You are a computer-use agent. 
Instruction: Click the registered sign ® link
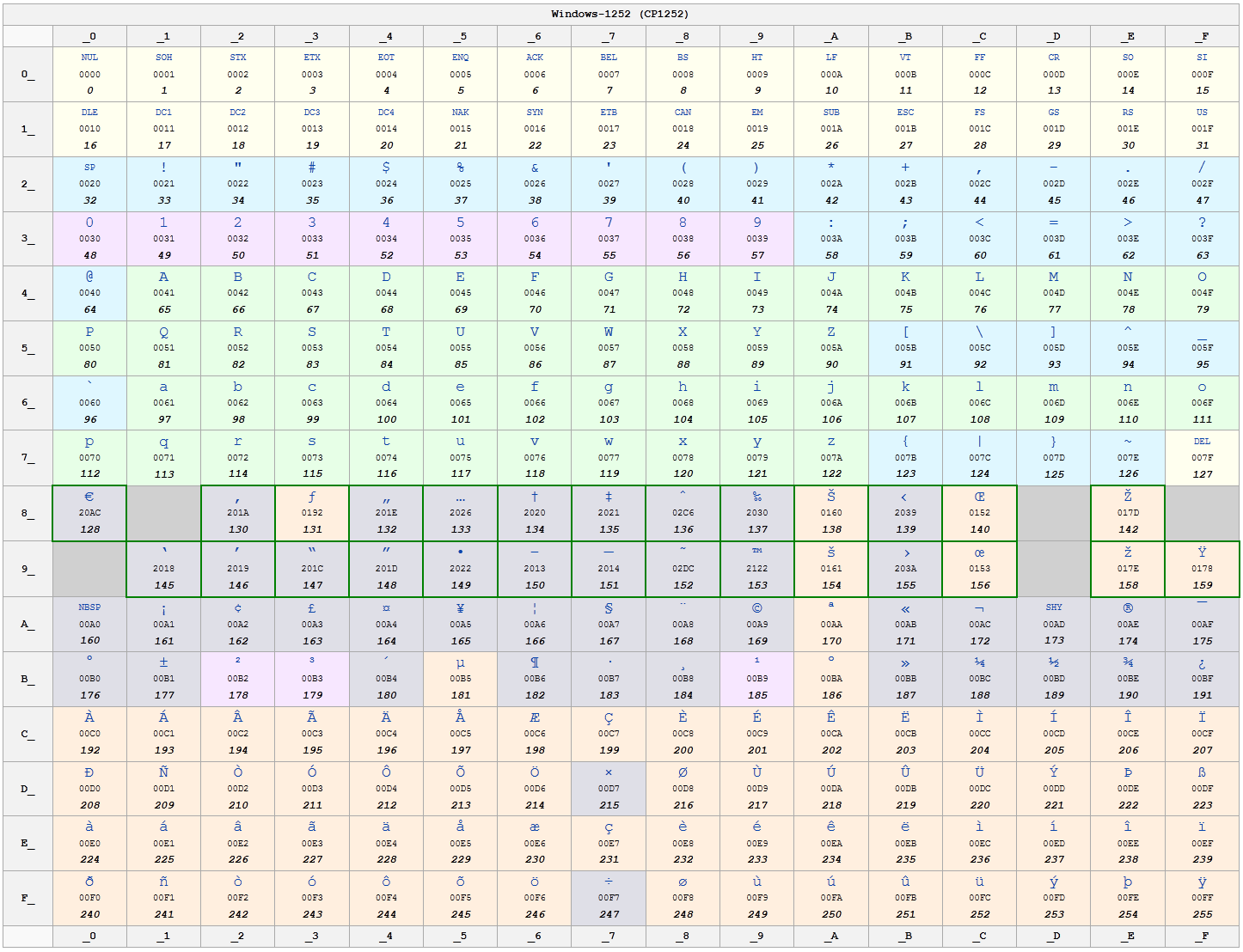[x=1128, y=608]
